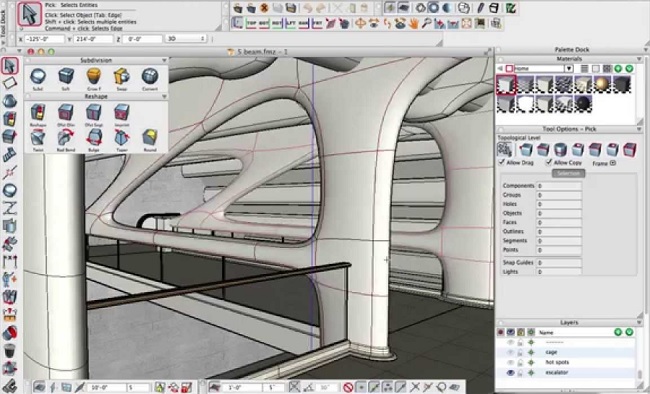
Task: Select the Convert subdivision tool
Action: click(x=150, y=77)
